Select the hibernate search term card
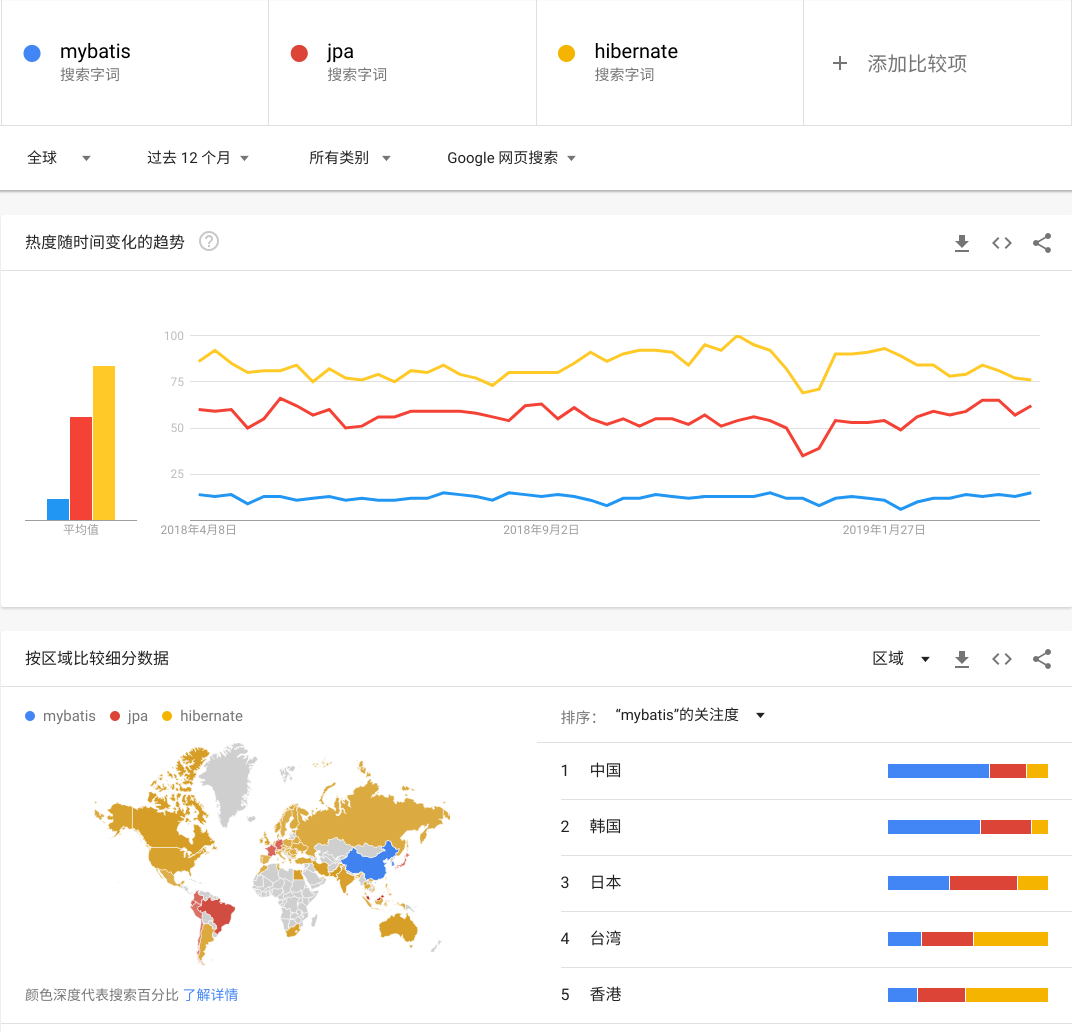 670,62
